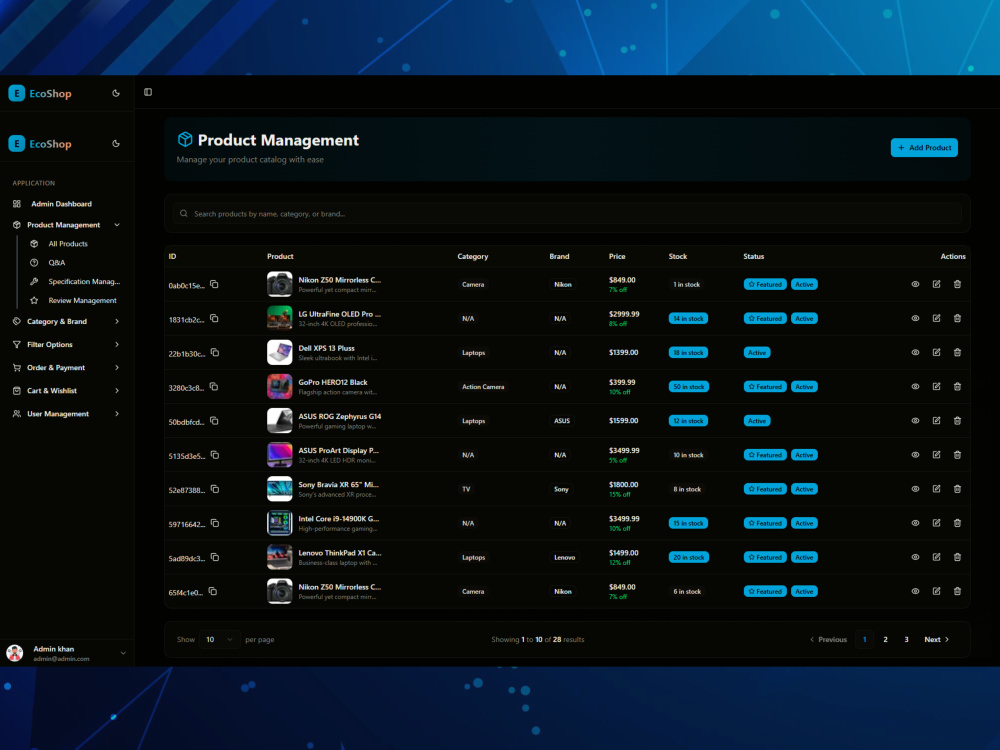Click the product search input field
This screenshot has height=750, width=1000.
[568, 214]
